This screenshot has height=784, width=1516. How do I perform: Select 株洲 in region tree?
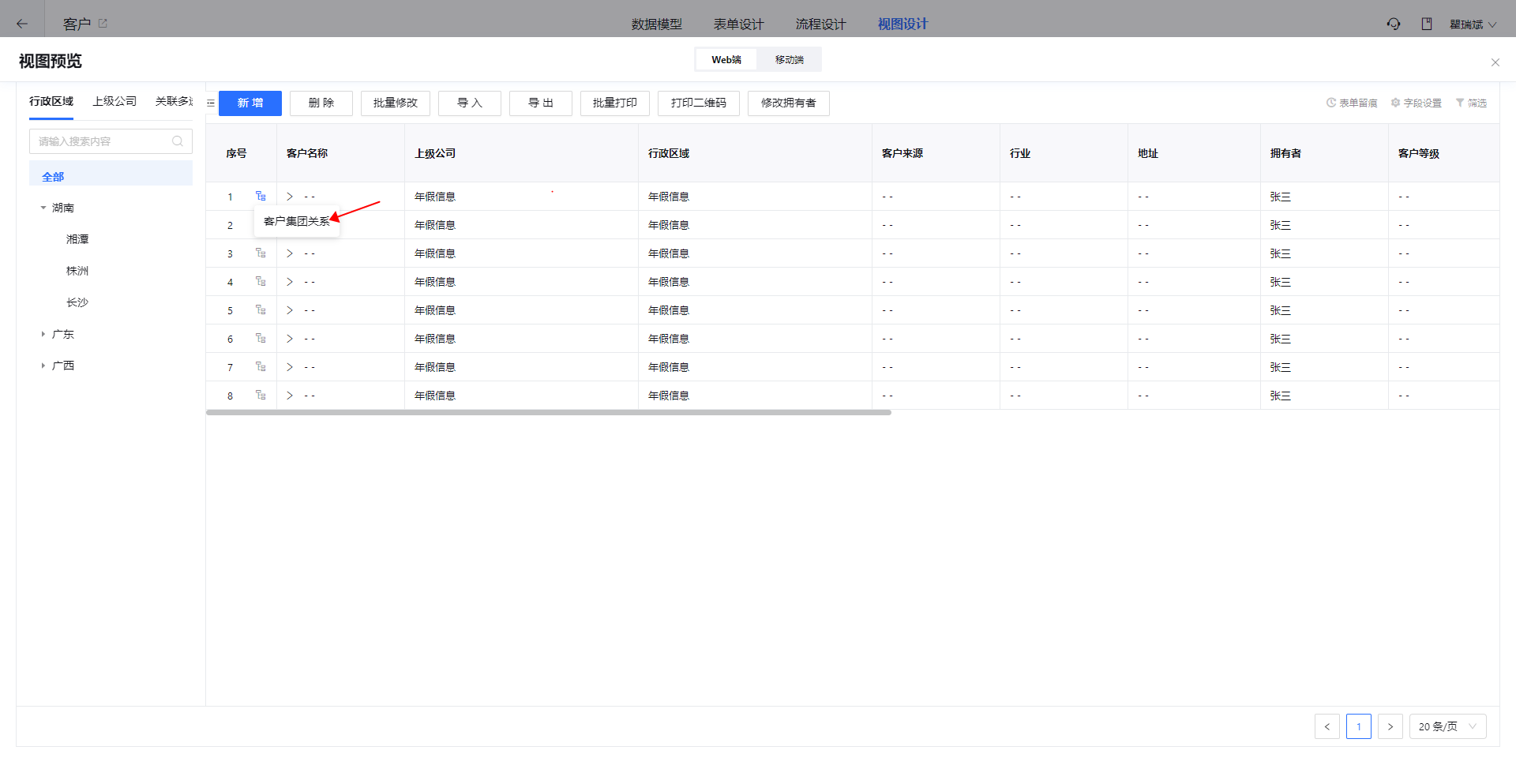77,271
